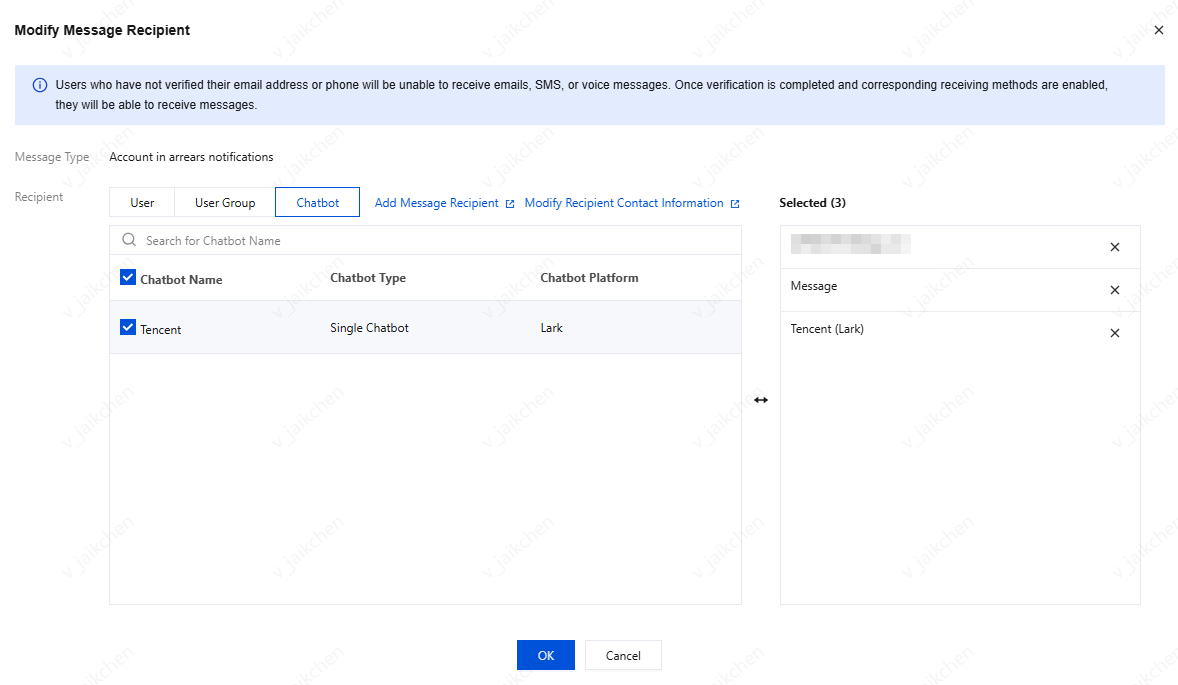Toggle the select-all Chatbot Name checkbox
1178x685 pixels.
(x=128, y=278)
